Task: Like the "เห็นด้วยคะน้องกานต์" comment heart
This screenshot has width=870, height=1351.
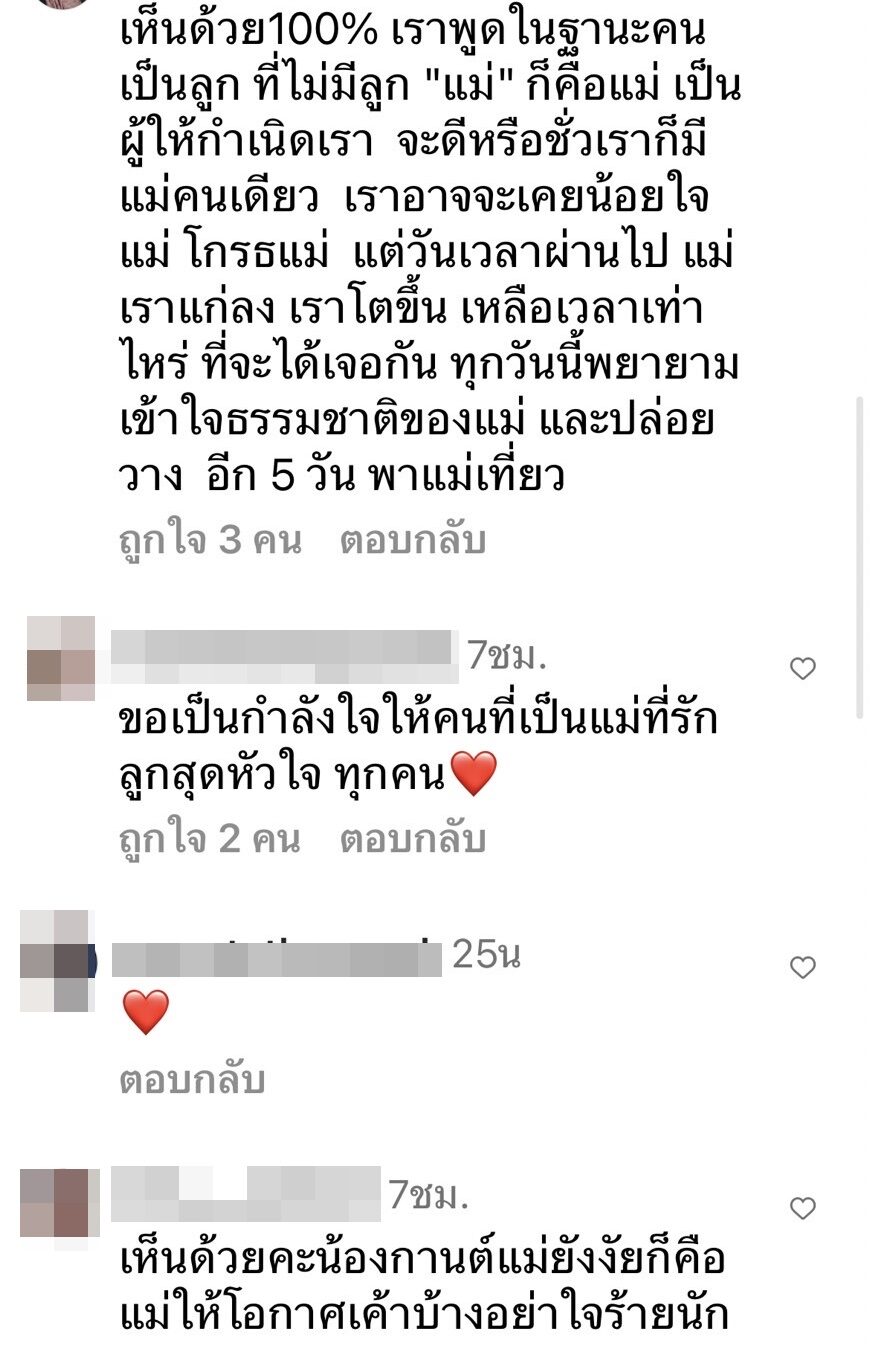Action: (x=803, y=1208)
